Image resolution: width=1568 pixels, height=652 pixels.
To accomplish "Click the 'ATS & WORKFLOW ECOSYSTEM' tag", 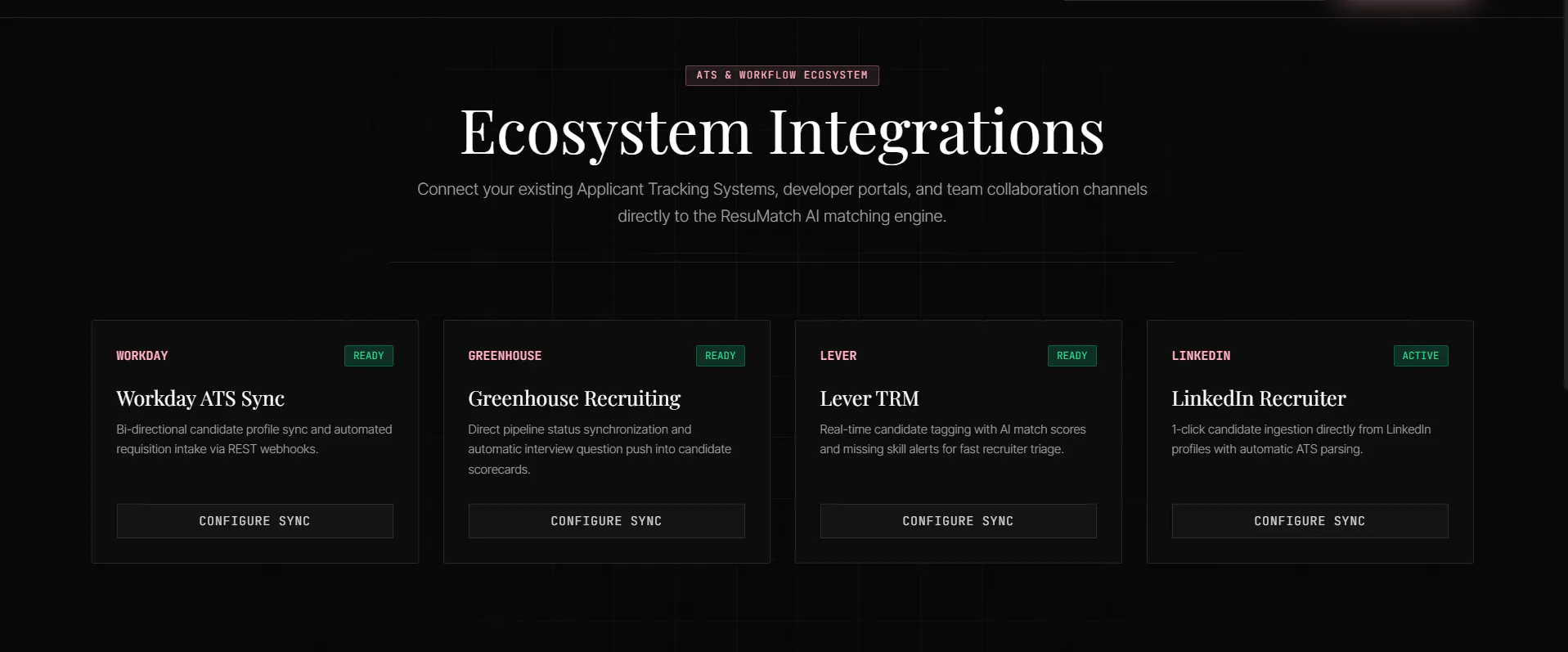I will pos(782,75).
